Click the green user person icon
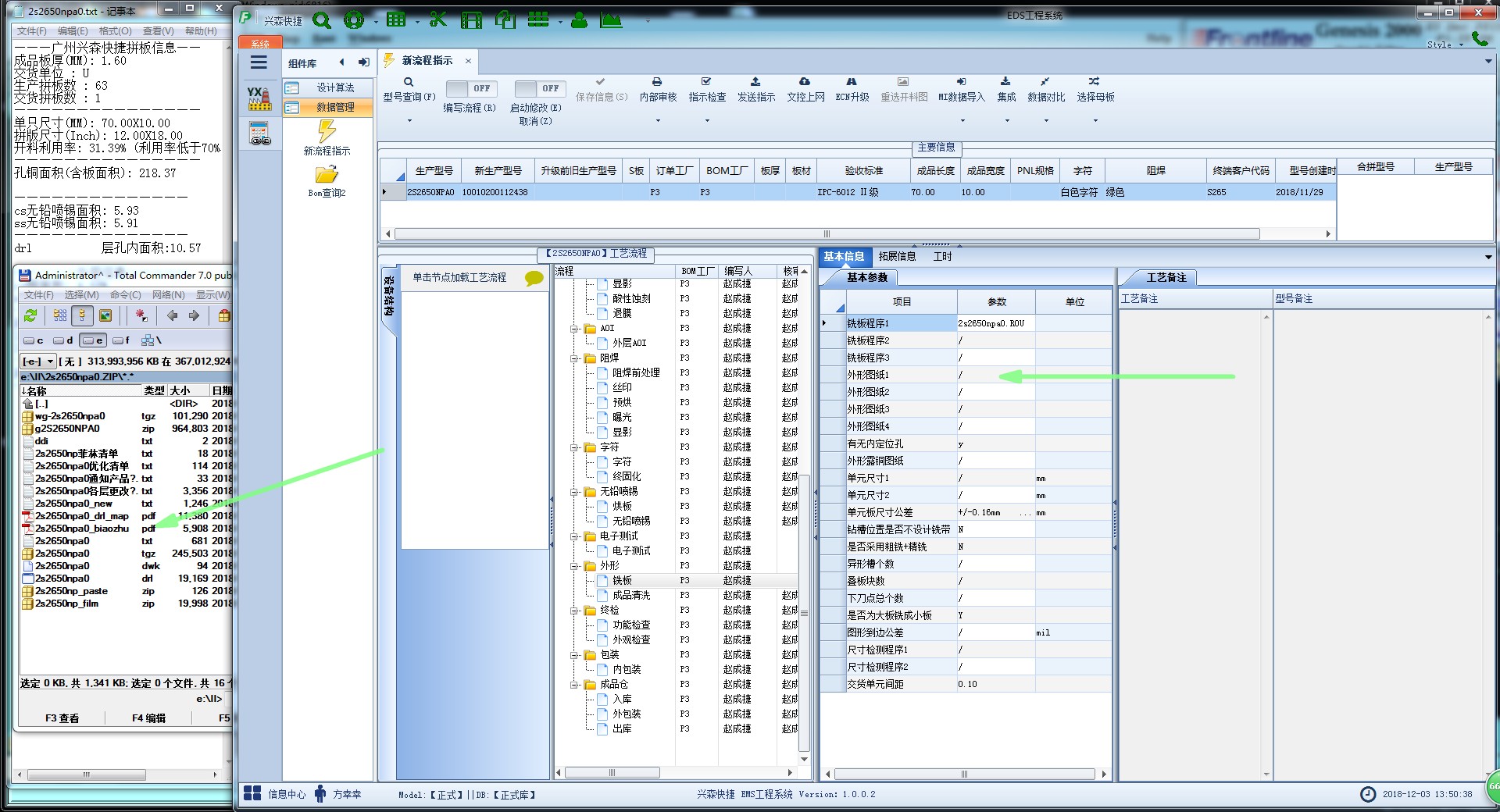Image resolution: width=1500 pixels, height=812 pixels. (579, 20)
